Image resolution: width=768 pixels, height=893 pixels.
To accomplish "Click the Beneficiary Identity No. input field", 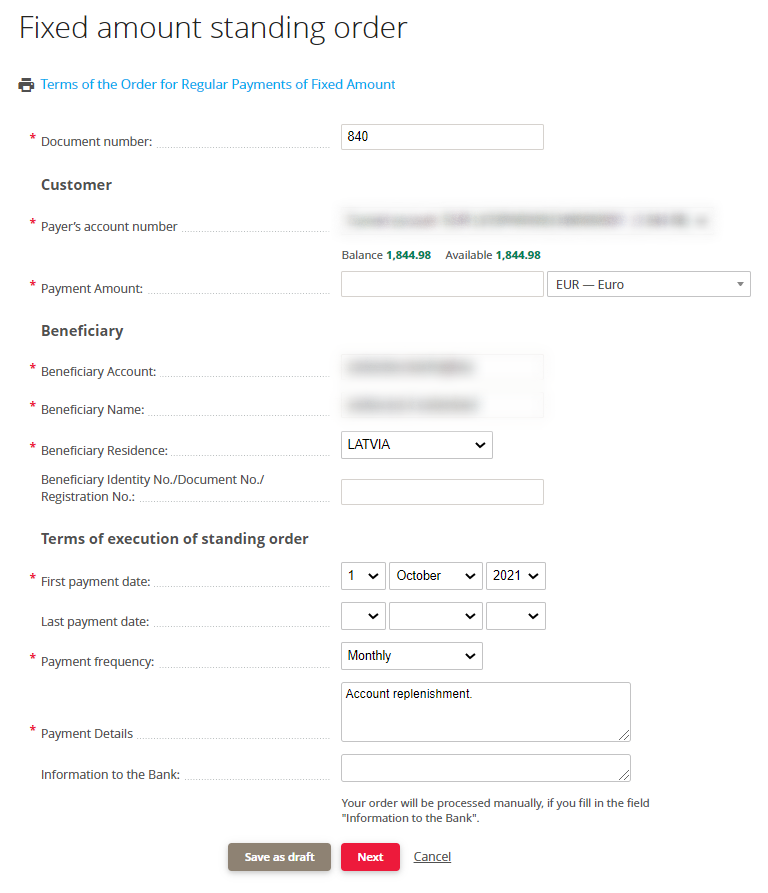I will (x=442, y=492).
